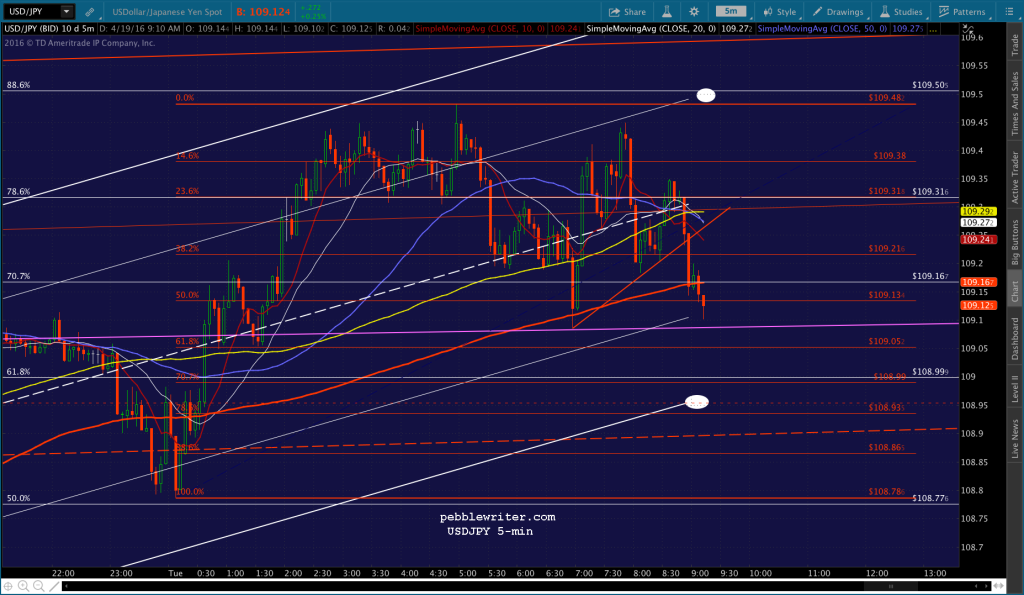
Task: Click the Tue date marker on time axis
Action: pyautogui.click(x=175, y=573)
